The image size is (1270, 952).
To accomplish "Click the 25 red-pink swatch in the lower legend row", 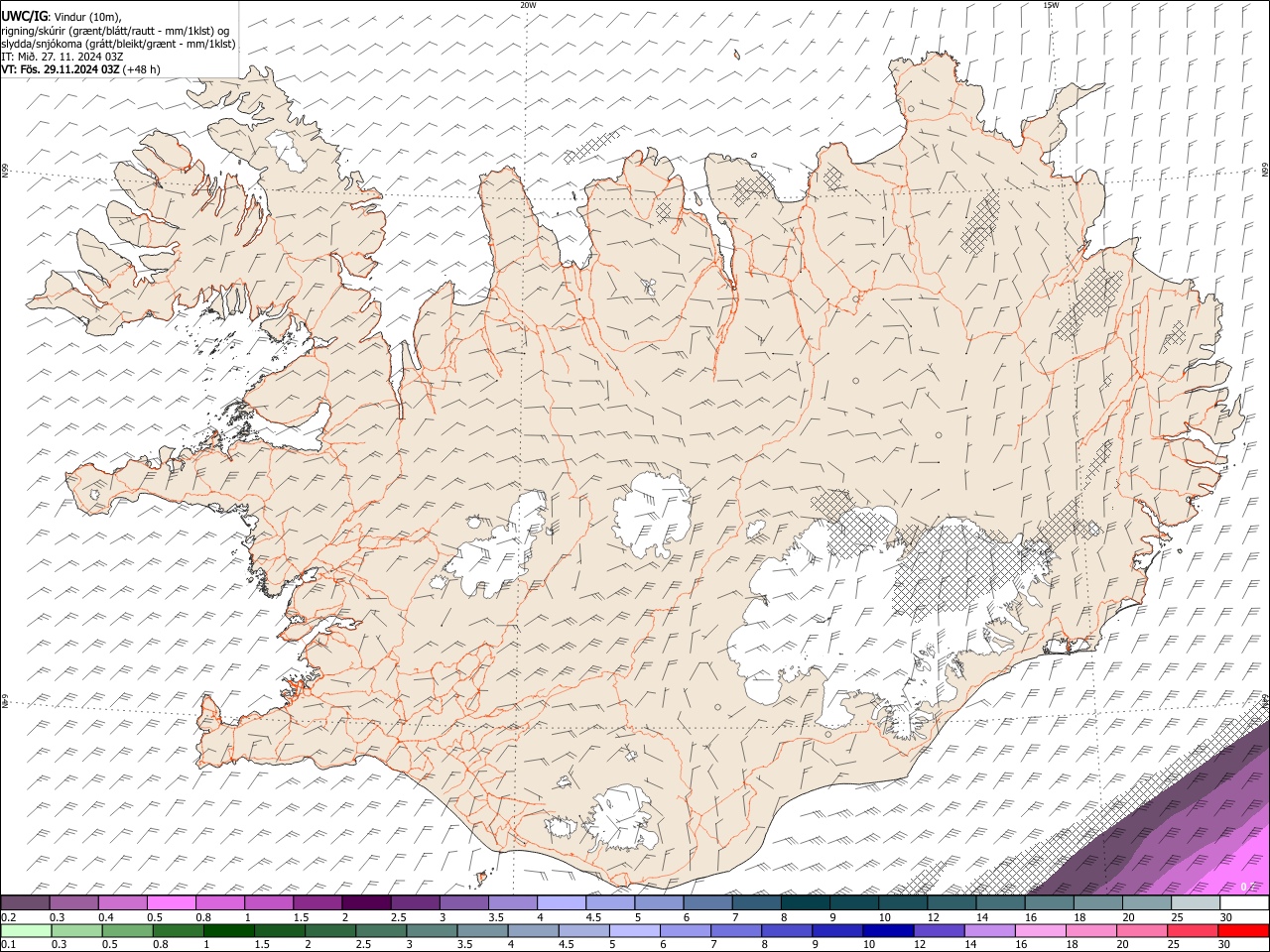I will click(x=1194, y=931).
